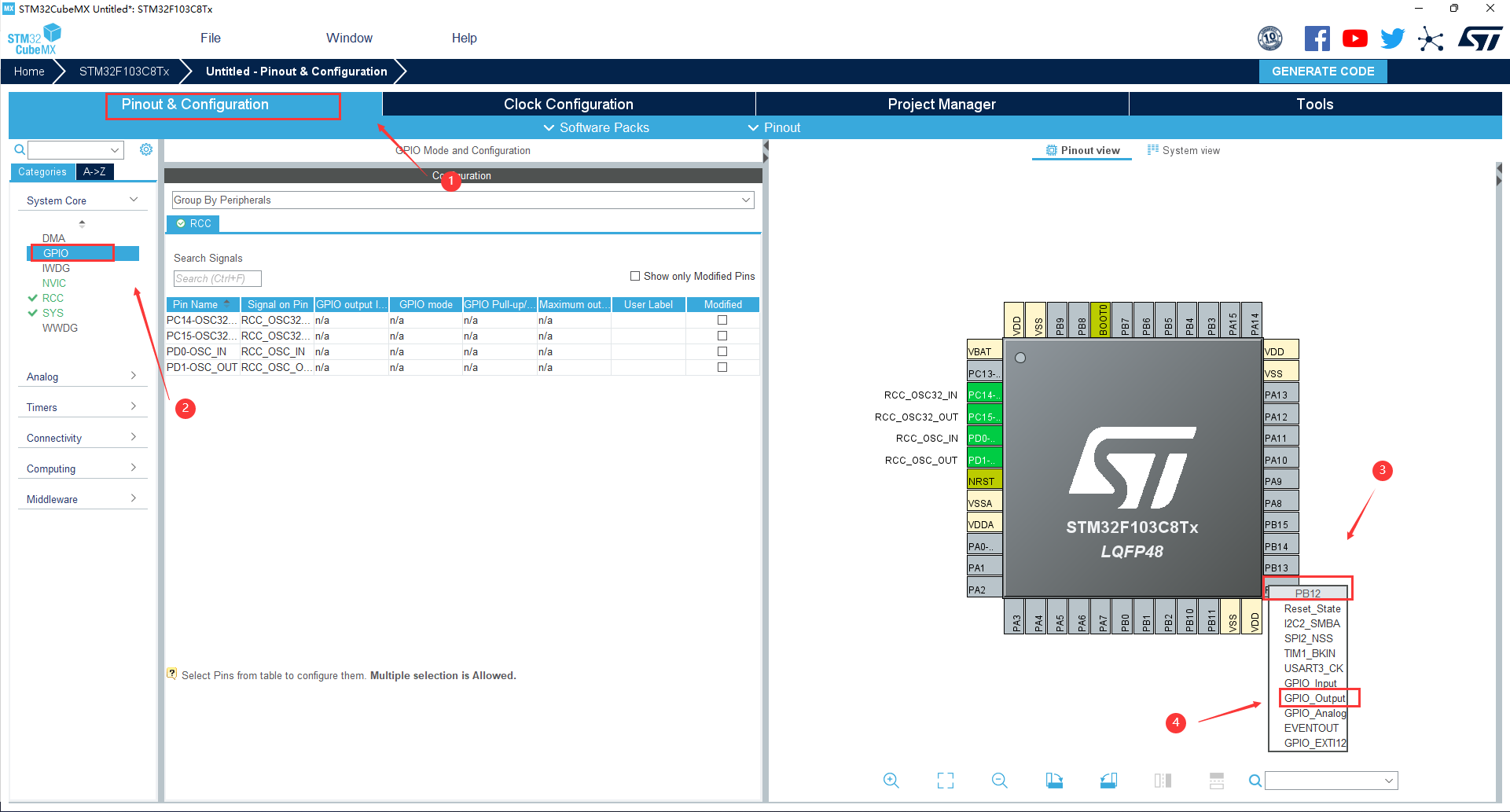Click the 10-year anniversary badge icon
1510x812 pixels.
pyautogui.click(x=1270, y=38)
